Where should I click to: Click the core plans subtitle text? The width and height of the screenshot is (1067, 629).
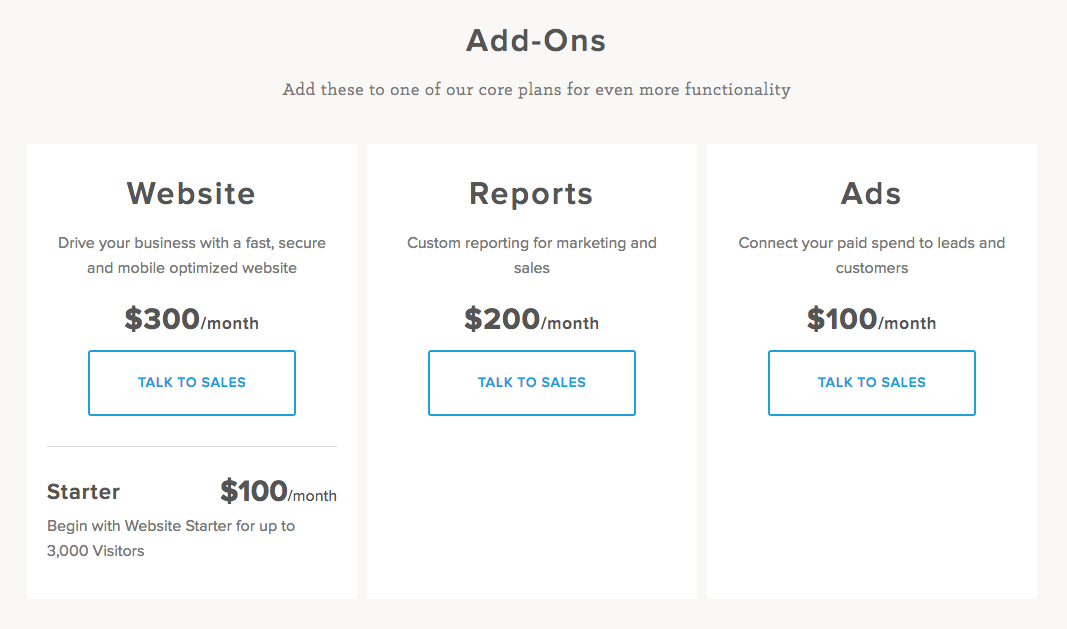click(536, 90)
